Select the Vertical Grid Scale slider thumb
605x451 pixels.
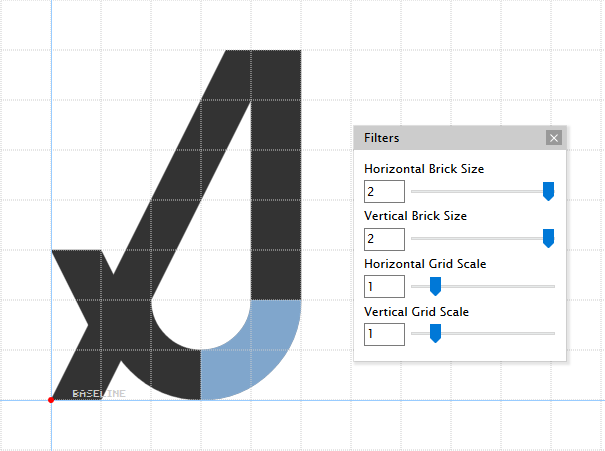point(435,333)
